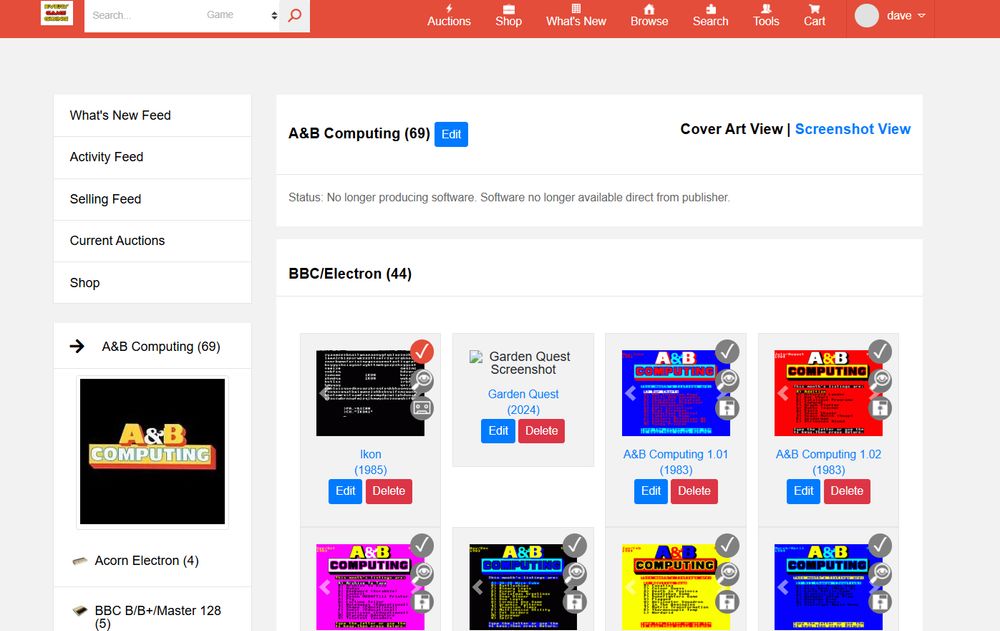Viewport: 1000px width, 631px height.
Task: Click floppy disk icon on A&B Computing 1.02
Action: (x=880, y=408)
